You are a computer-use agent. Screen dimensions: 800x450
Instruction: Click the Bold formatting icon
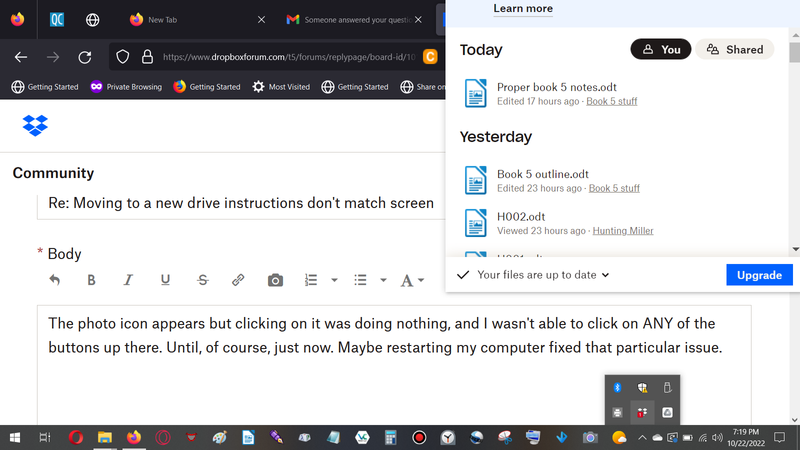[x=91, y=281]
